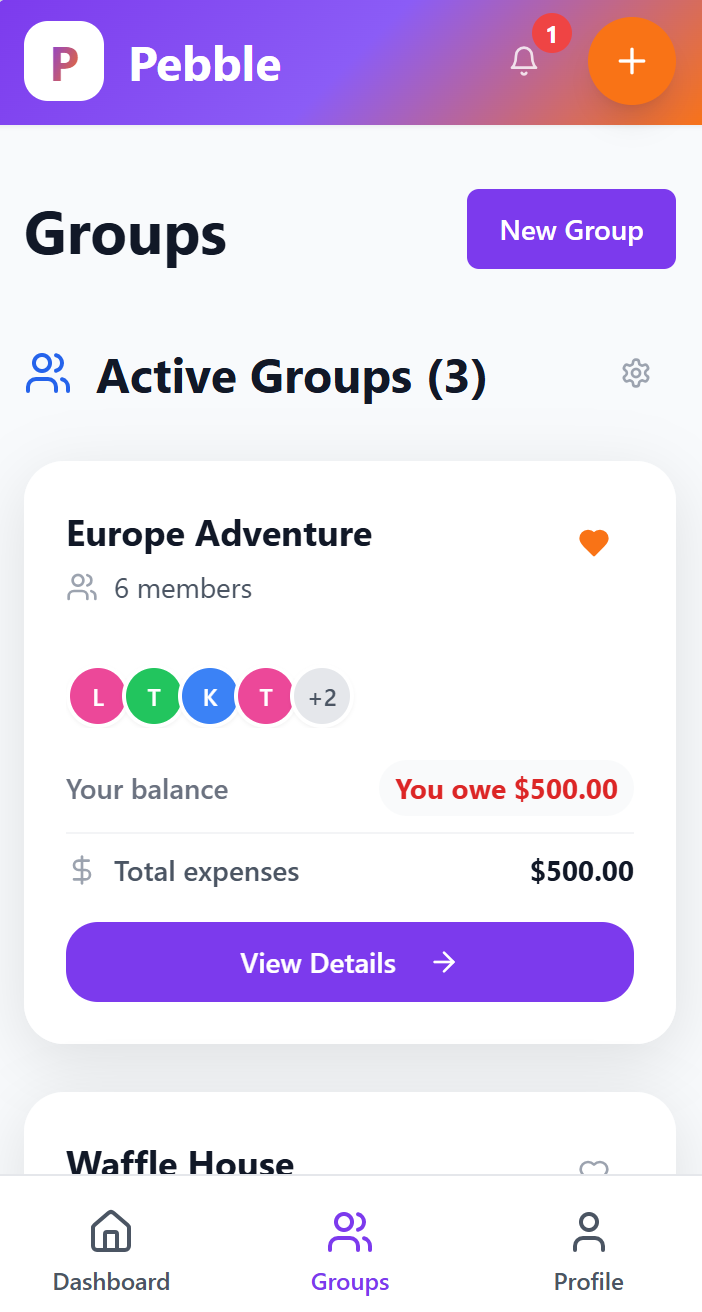Click the Europe Adventure members icon

click(82, 588)
